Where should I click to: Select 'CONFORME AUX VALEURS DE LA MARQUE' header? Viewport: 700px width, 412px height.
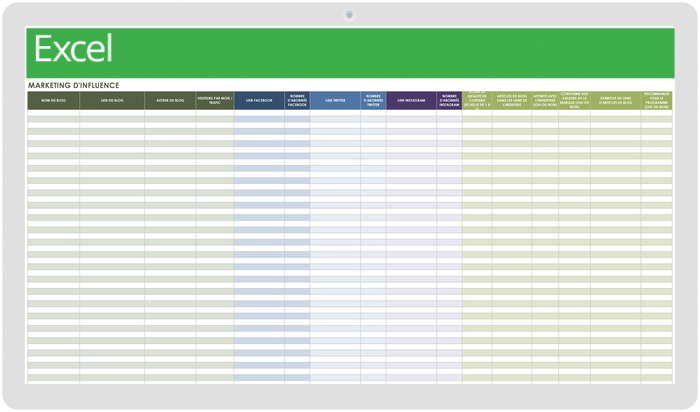[x=575, y=100]
